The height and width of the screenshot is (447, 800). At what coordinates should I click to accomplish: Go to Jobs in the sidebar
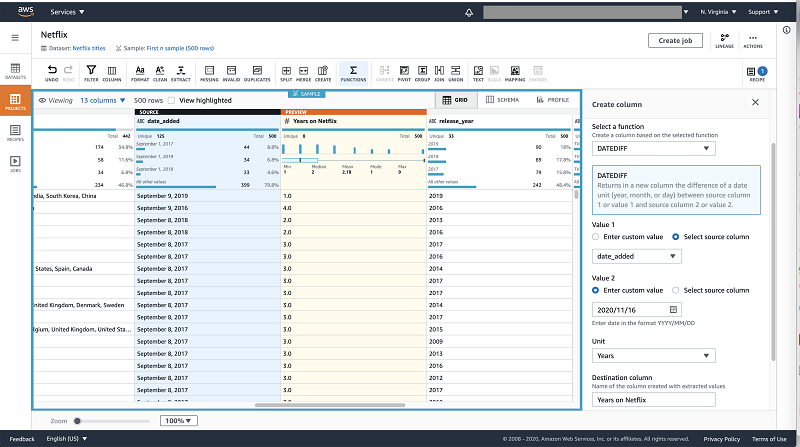(15, 164)
